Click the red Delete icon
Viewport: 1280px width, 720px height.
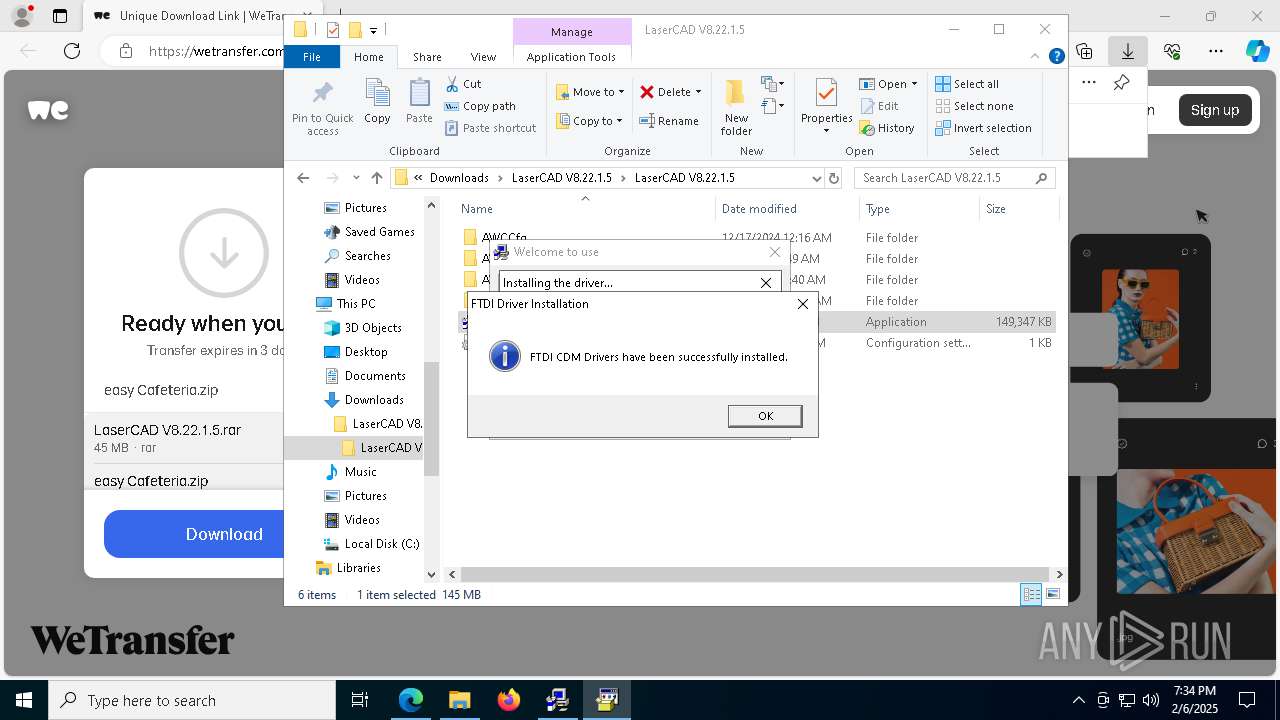tap(647, 92)
